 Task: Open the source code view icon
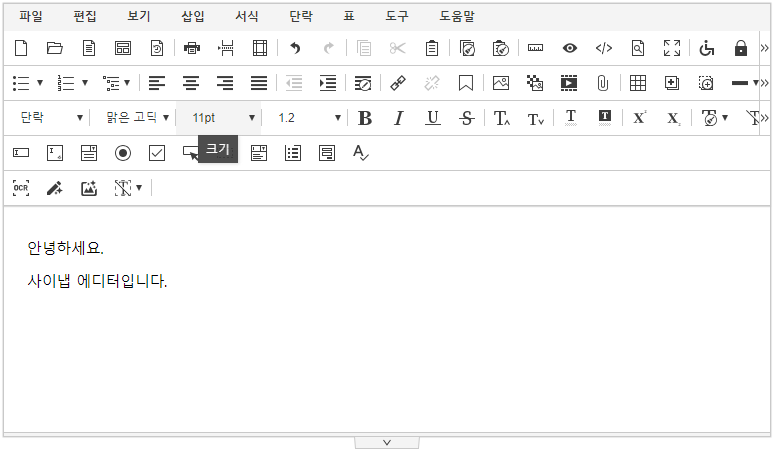pos(603,48)
